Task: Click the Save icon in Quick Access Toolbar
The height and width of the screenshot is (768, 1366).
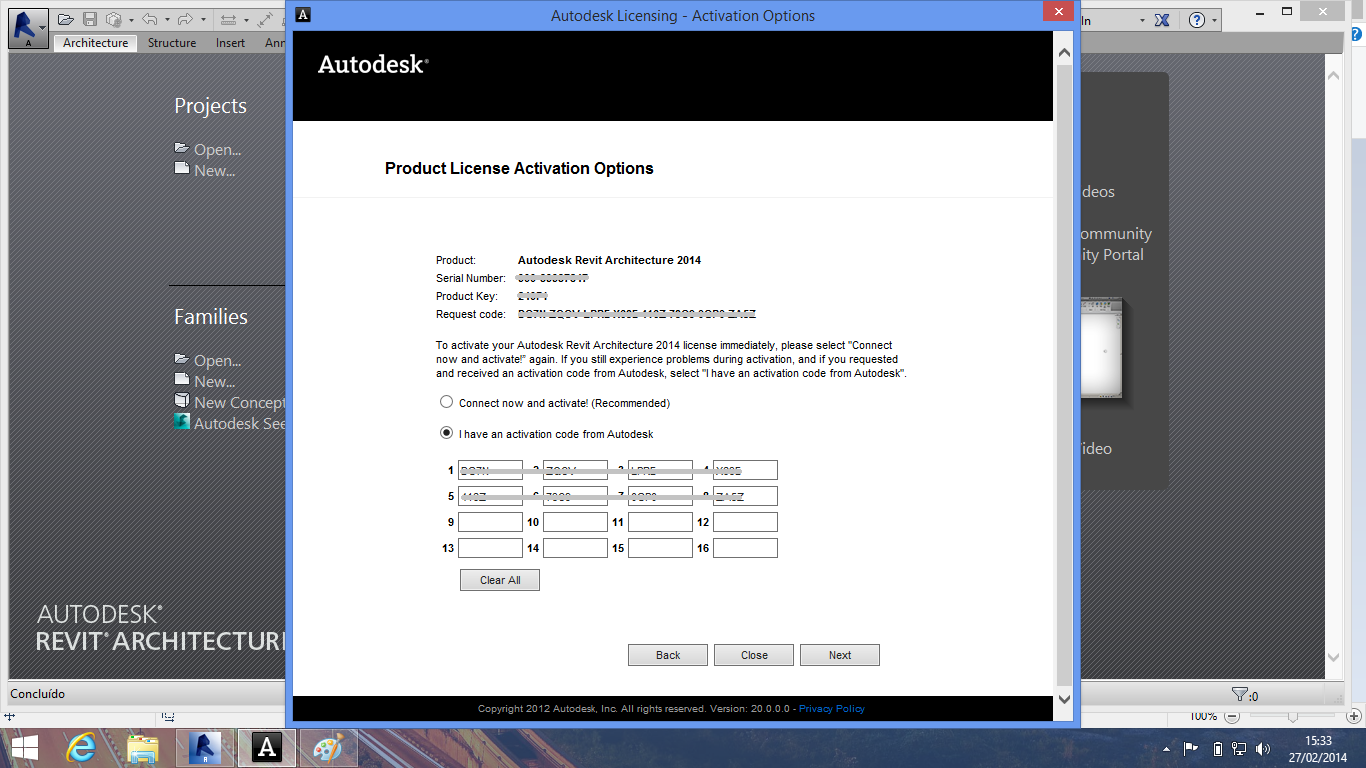Action: pos(90,18)
